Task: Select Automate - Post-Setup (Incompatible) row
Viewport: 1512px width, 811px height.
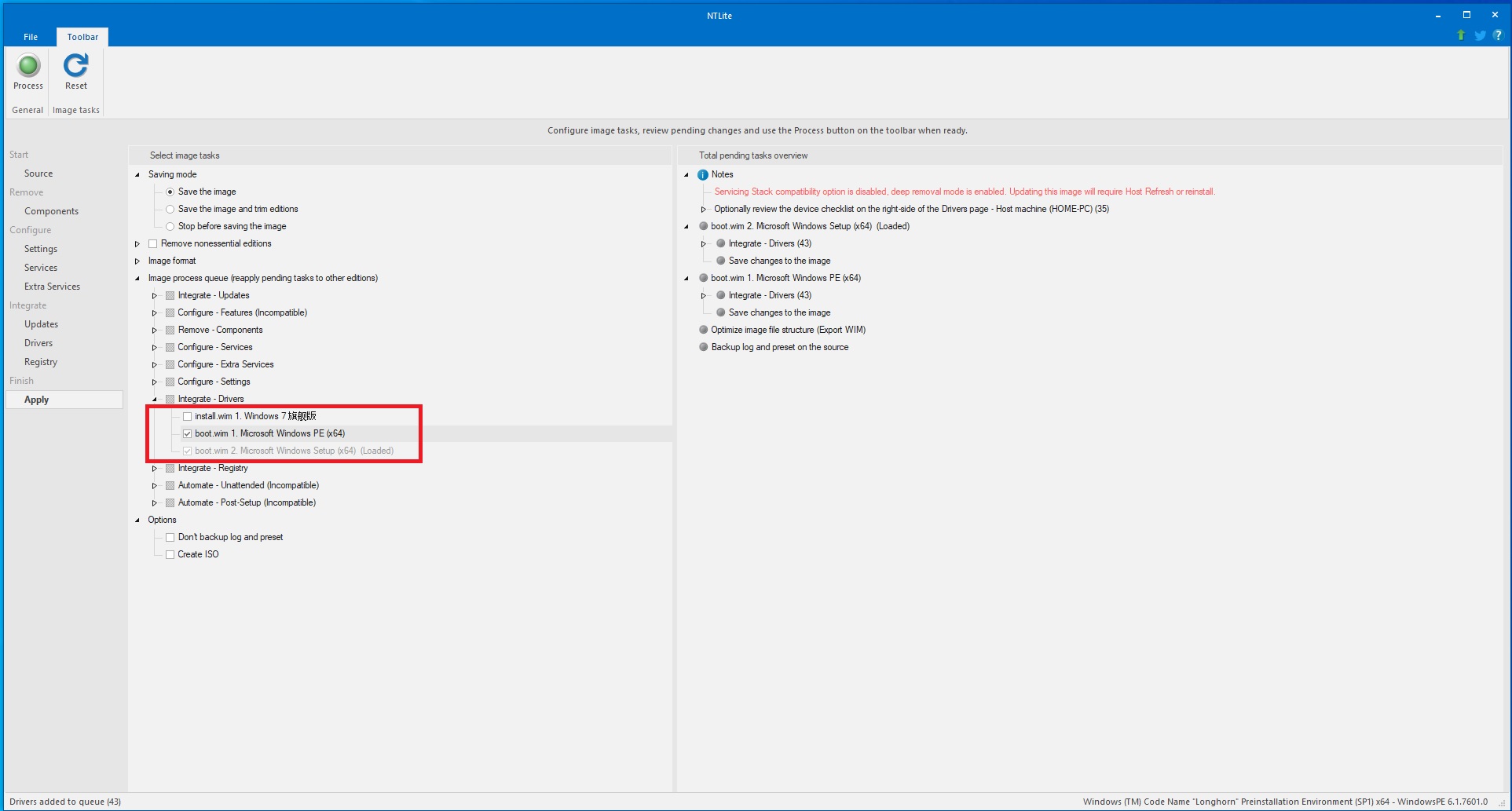Action: point(247,502)
